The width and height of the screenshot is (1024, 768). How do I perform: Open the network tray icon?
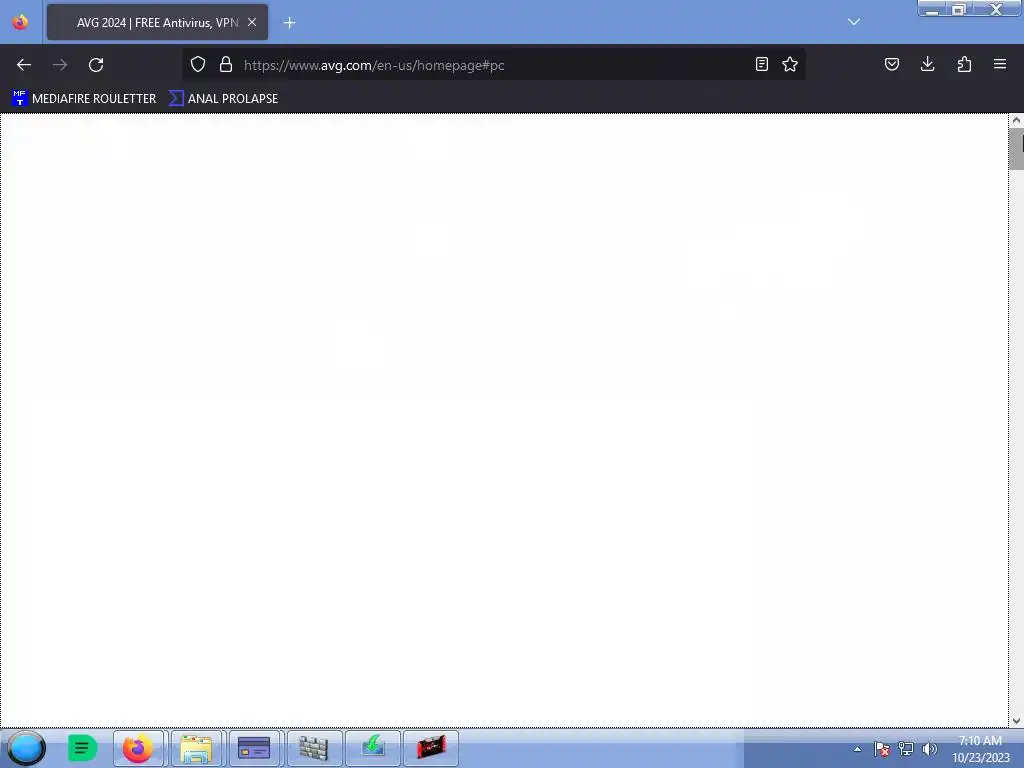tap(906, 749)
